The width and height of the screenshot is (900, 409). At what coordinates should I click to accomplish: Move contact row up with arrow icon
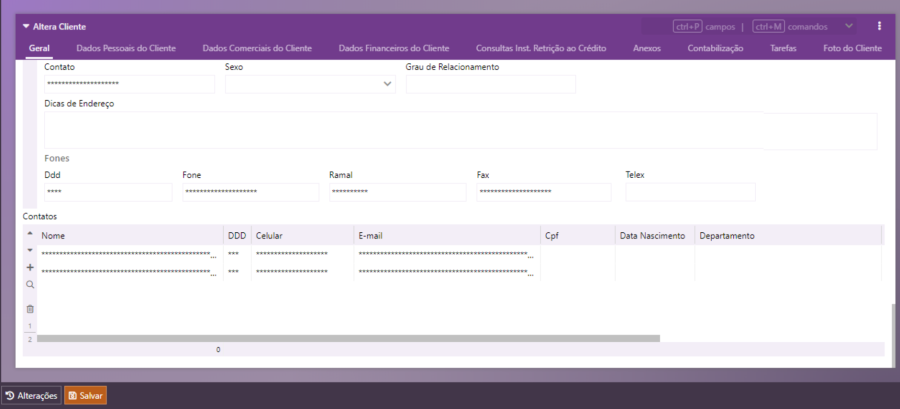[x=30, y=233]
